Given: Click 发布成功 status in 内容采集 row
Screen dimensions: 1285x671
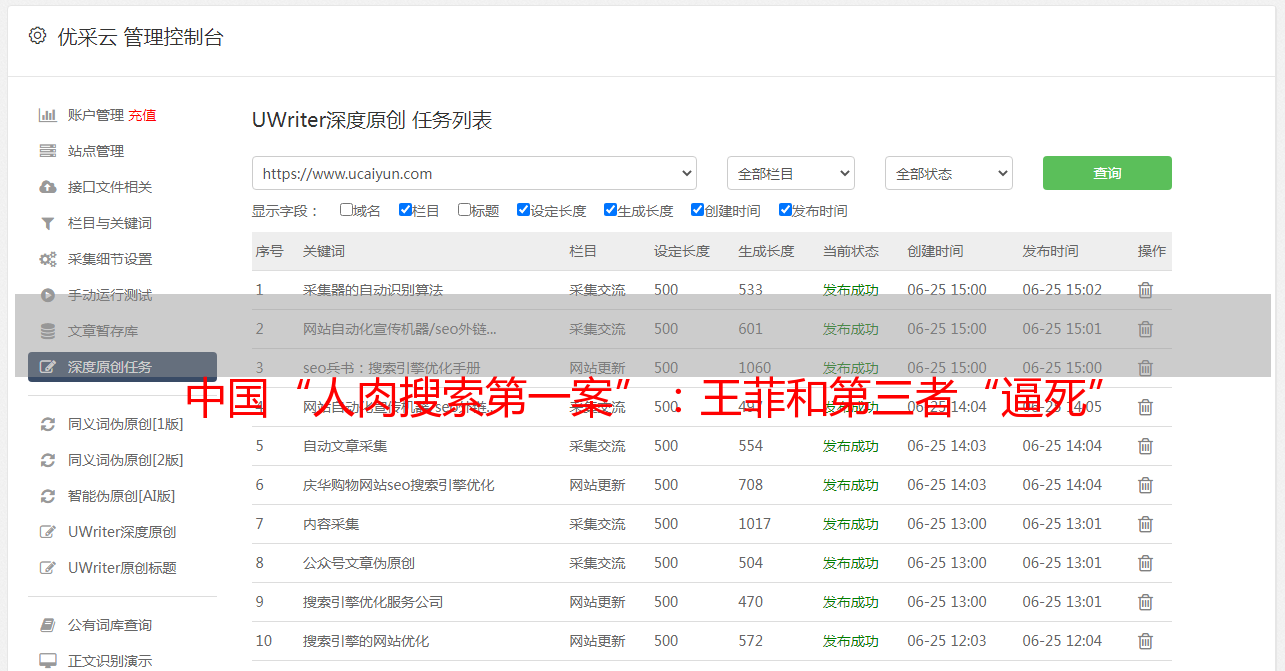Looking at the screenshot, I should 851,524.
